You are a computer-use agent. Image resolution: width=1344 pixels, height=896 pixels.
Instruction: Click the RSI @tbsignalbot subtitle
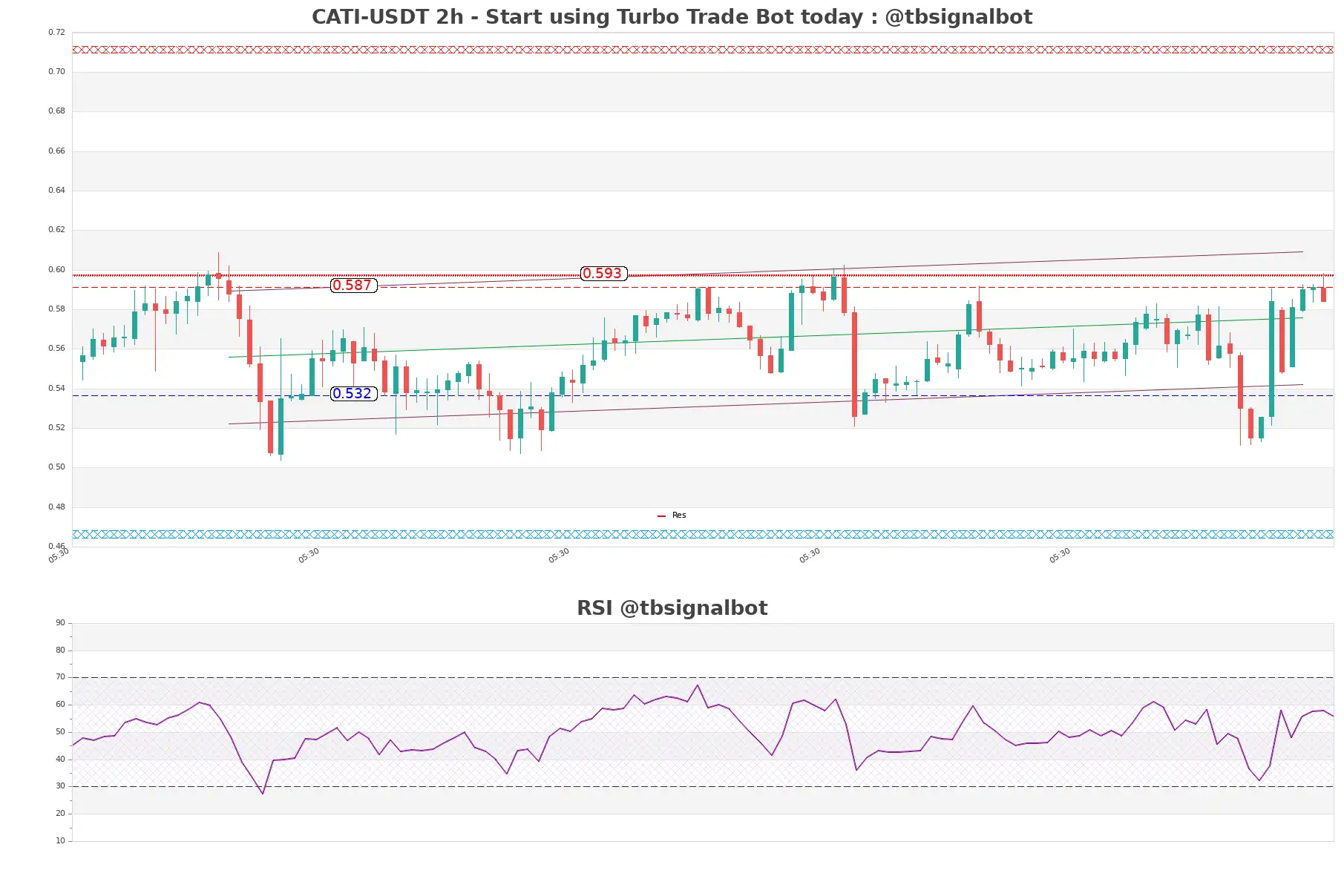[672, 608]
